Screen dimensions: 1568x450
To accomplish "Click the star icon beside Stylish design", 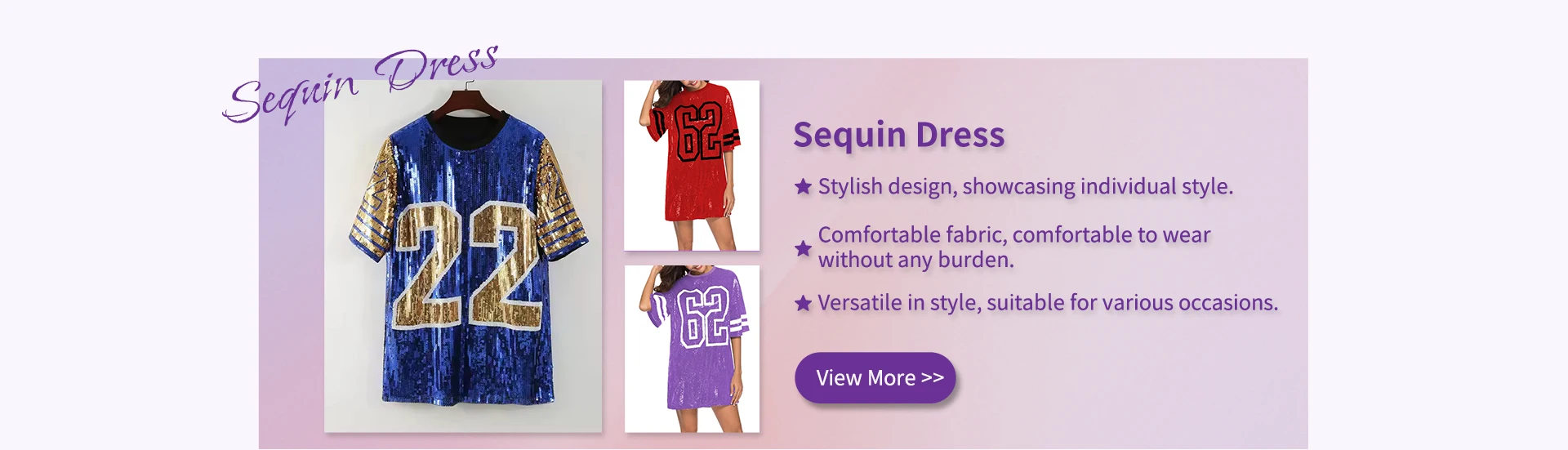I will [x=804, y=187].
